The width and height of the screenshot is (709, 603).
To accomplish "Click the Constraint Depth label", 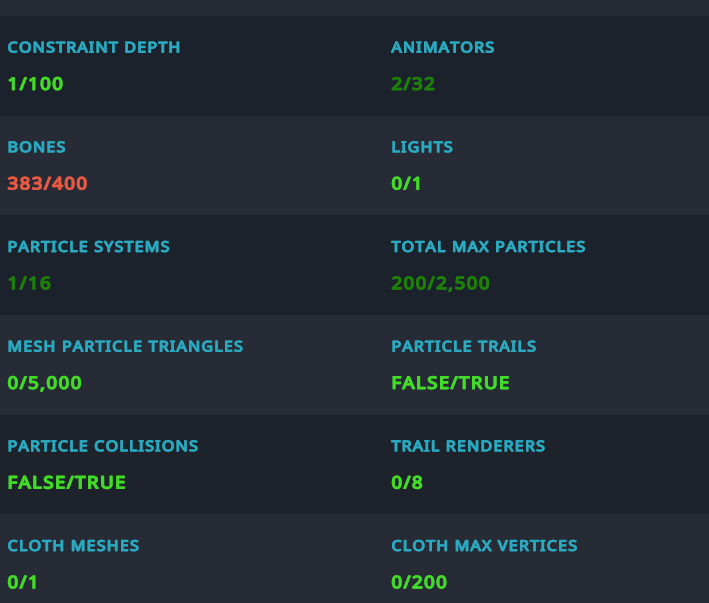I will click(x=94, y=47).
